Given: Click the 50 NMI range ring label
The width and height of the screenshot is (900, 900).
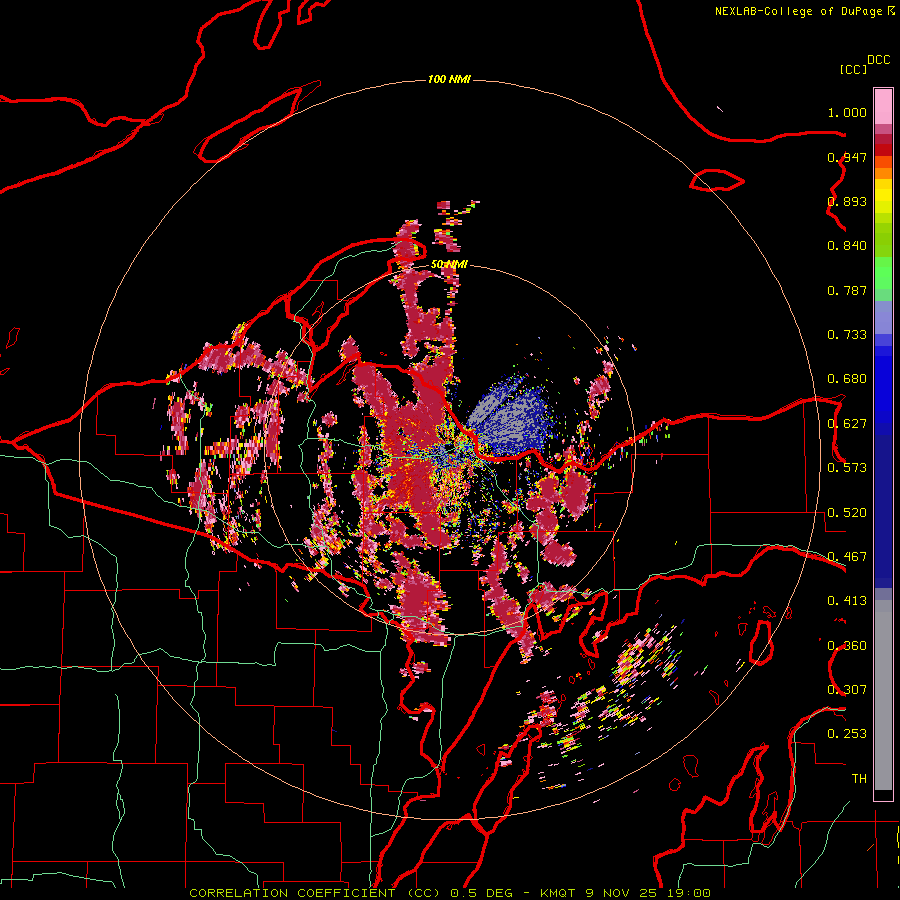Looking at the screenshot, I should [x=449, y=264].
